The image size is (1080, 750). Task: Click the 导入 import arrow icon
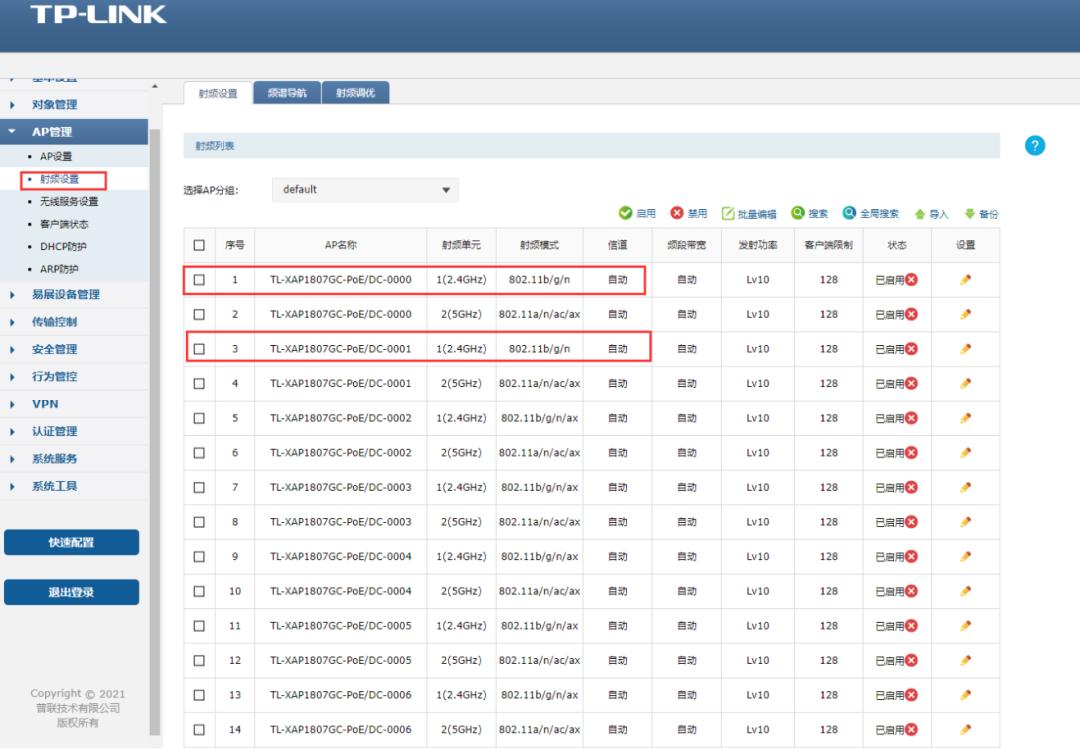tap(920, 214)
